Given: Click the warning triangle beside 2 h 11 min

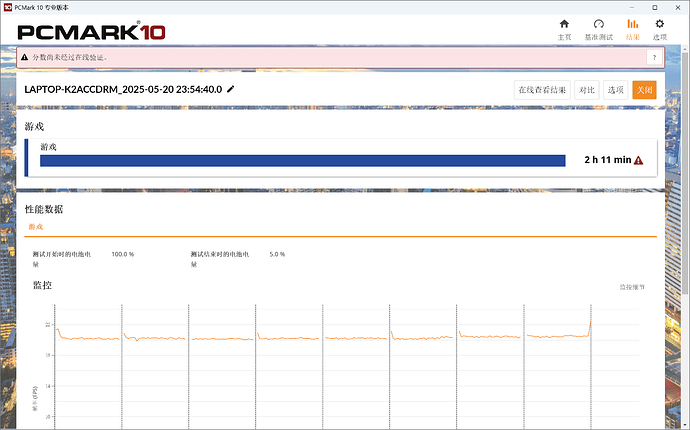Looking at the screenshot, I should [638, 160].
